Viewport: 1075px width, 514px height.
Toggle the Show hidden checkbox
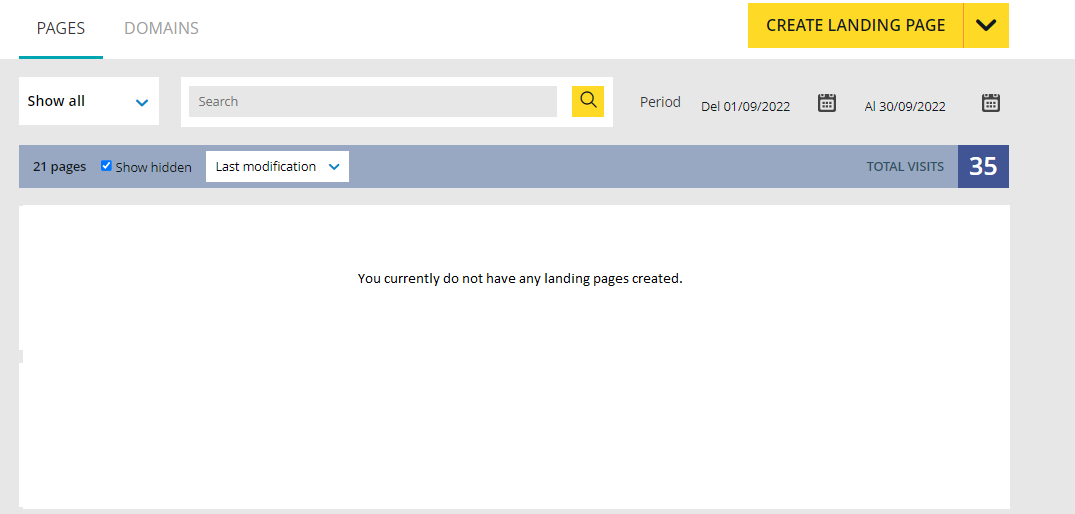tap(107, 166)
